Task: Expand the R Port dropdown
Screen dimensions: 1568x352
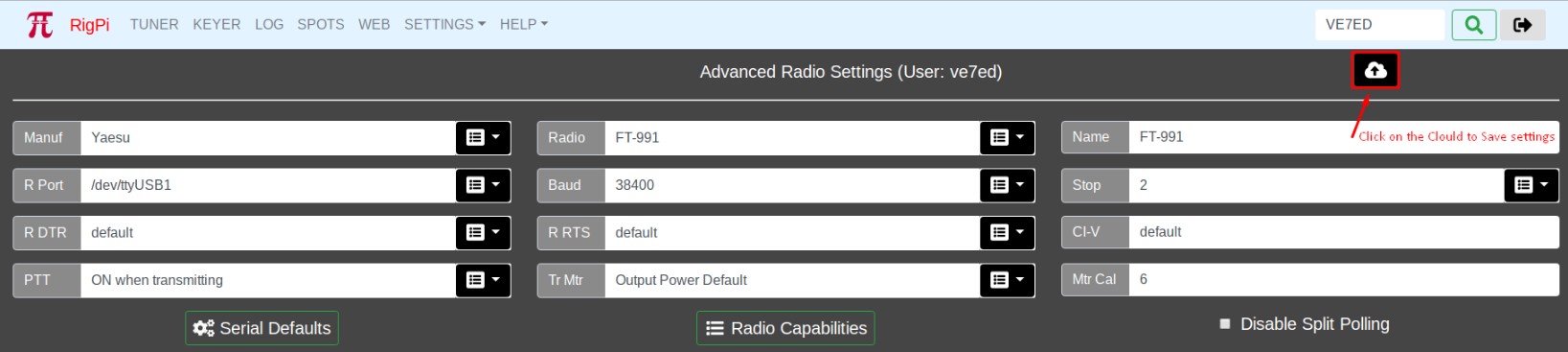Action: coord(483,185)
